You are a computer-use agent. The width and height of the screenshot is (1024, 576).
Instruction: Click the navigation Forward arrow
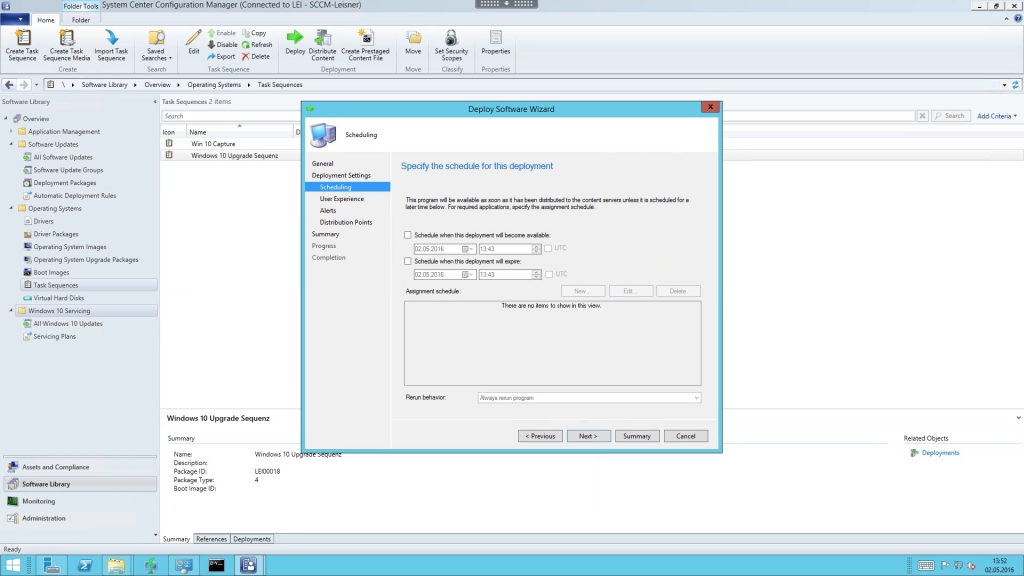point(24,84)
